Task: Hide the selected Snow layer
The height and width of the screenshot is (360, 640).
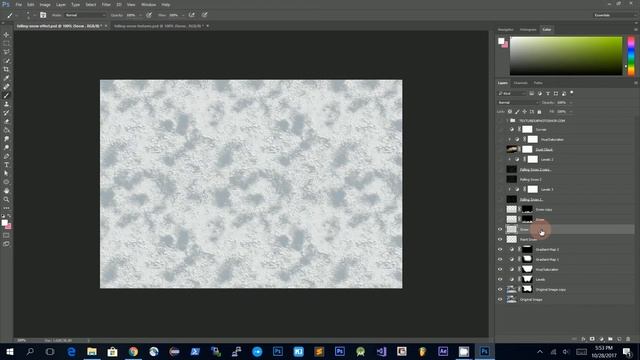Action: 500,229
